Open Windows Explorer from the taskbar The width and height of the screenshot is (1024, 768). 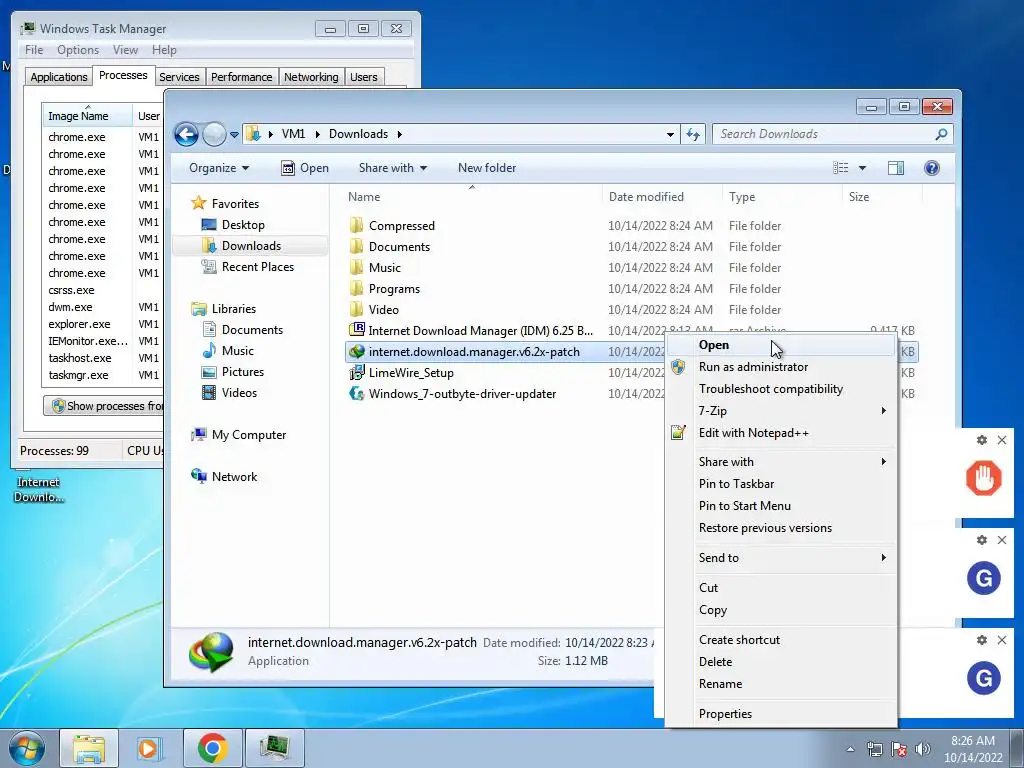89,748
